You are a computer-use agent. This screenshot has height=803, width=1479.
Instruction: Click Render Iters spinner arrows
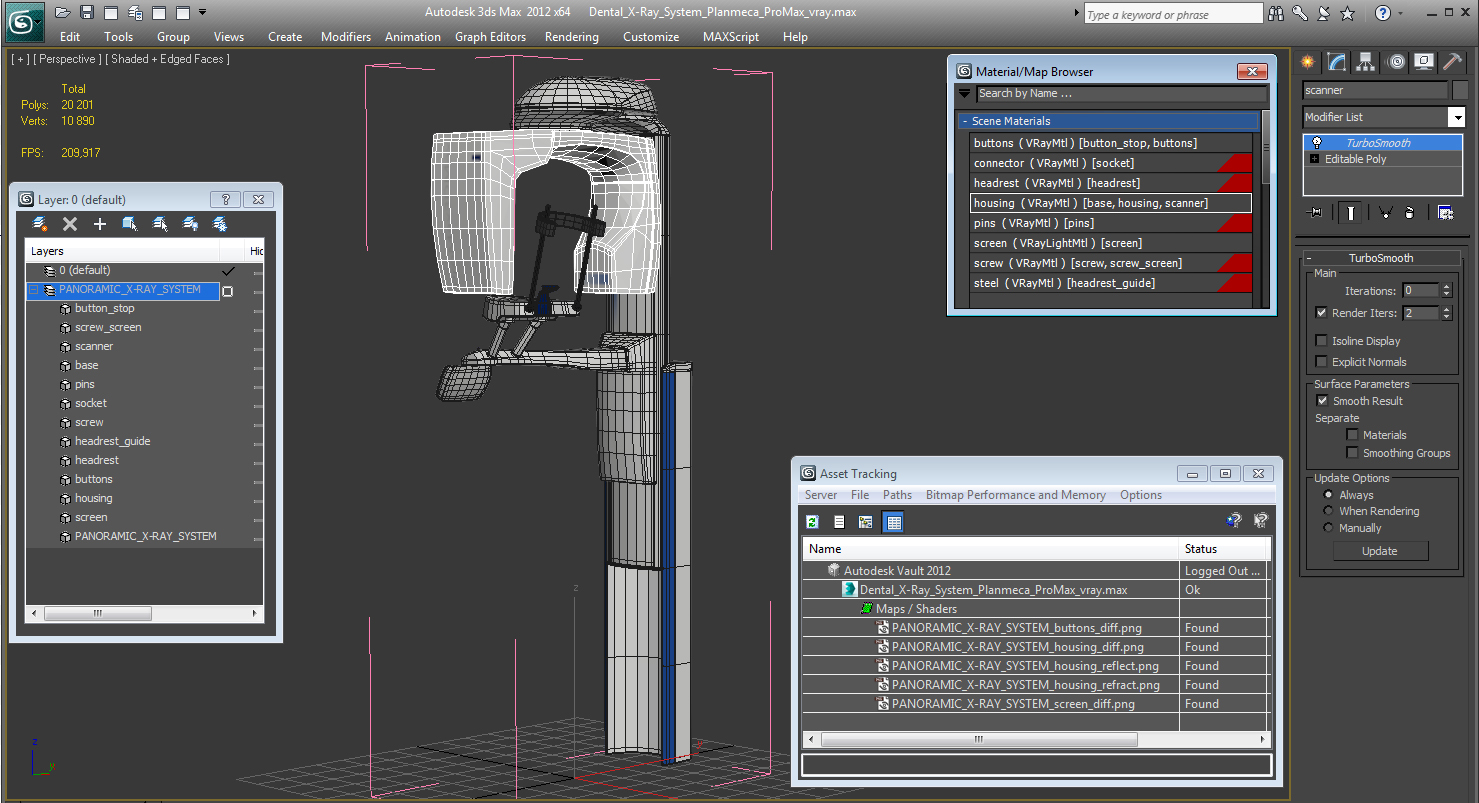coord(1447,313)
